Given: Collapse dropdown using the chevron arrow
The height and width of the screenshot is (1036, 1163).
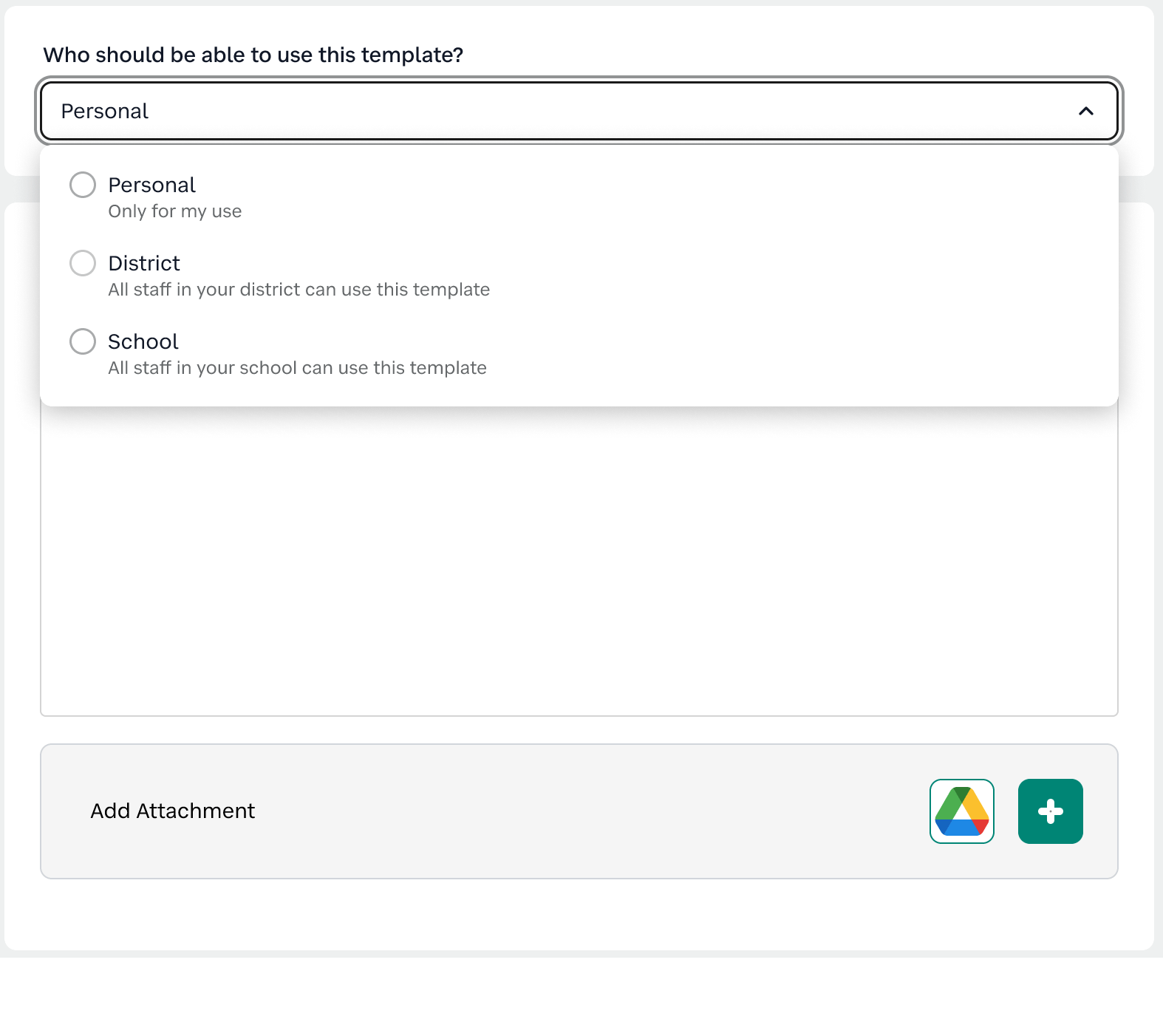Looking at the screenshot, I should (x=1085, y=111).
